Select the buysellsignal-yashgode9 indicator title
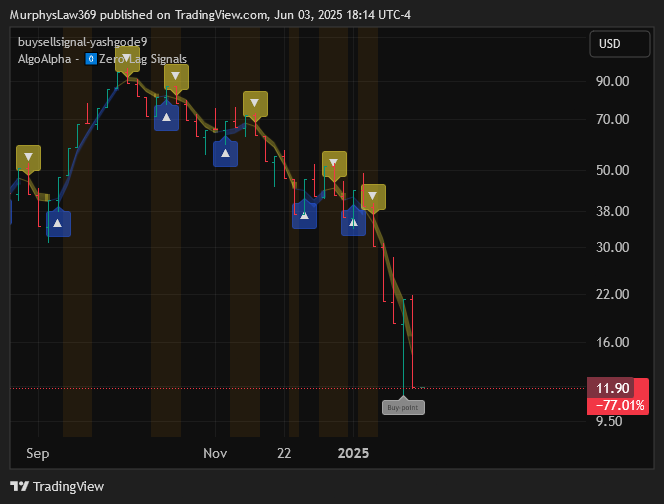664x504 pixels. [83, 42]
